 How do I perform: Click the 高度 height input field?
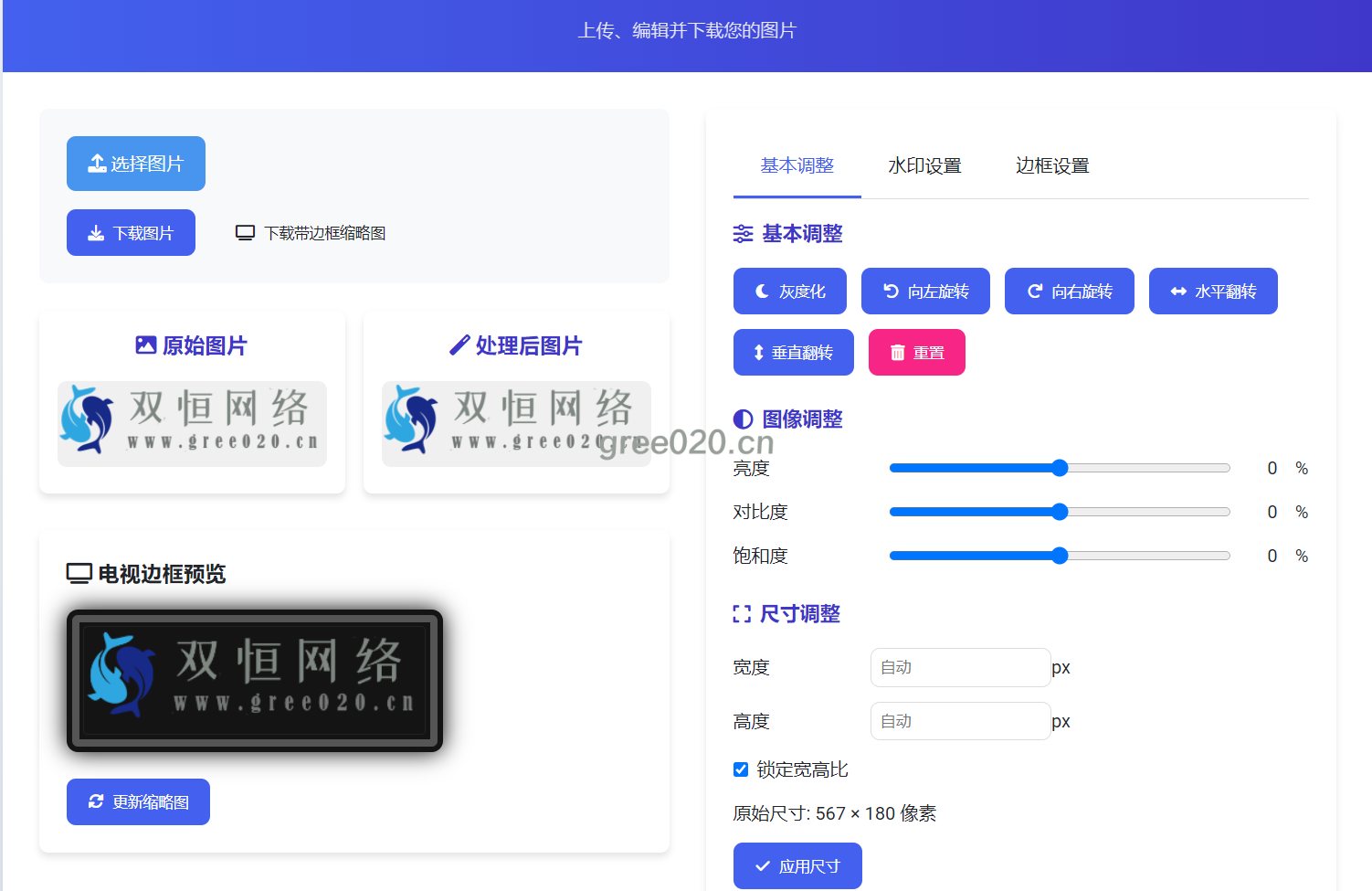(x=959, y=721)
